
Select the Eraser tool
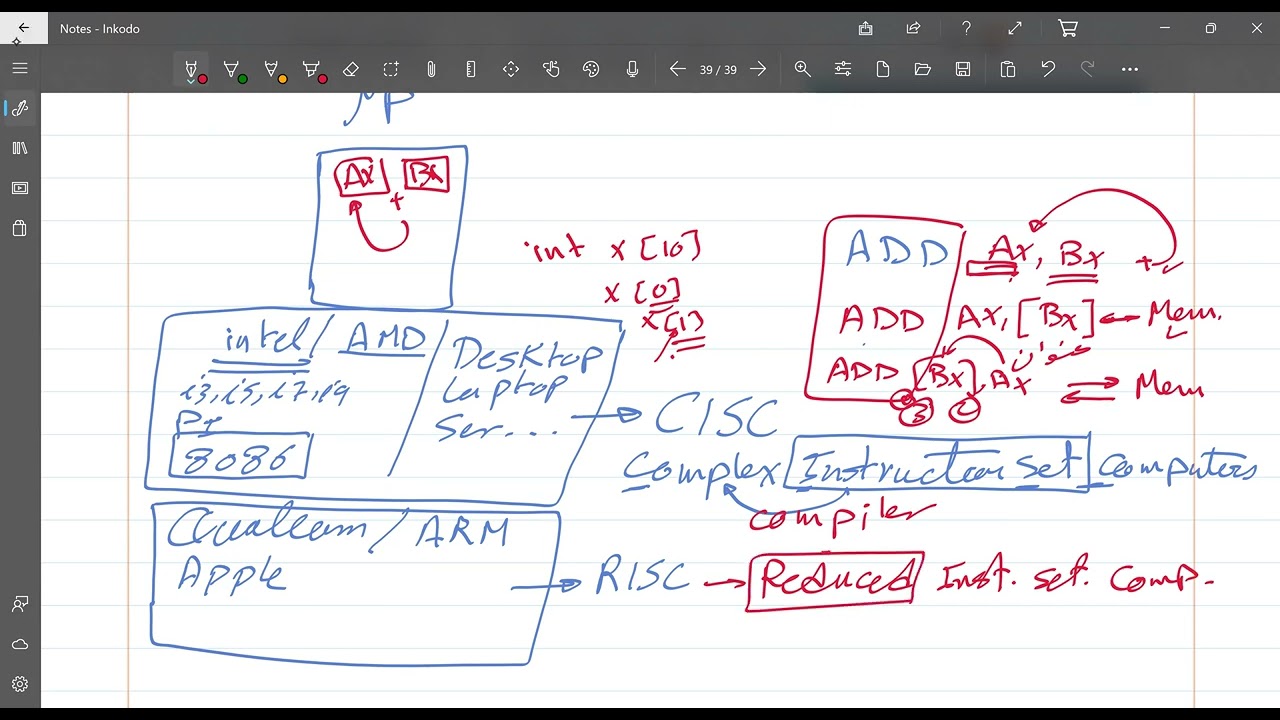[351, 69]
